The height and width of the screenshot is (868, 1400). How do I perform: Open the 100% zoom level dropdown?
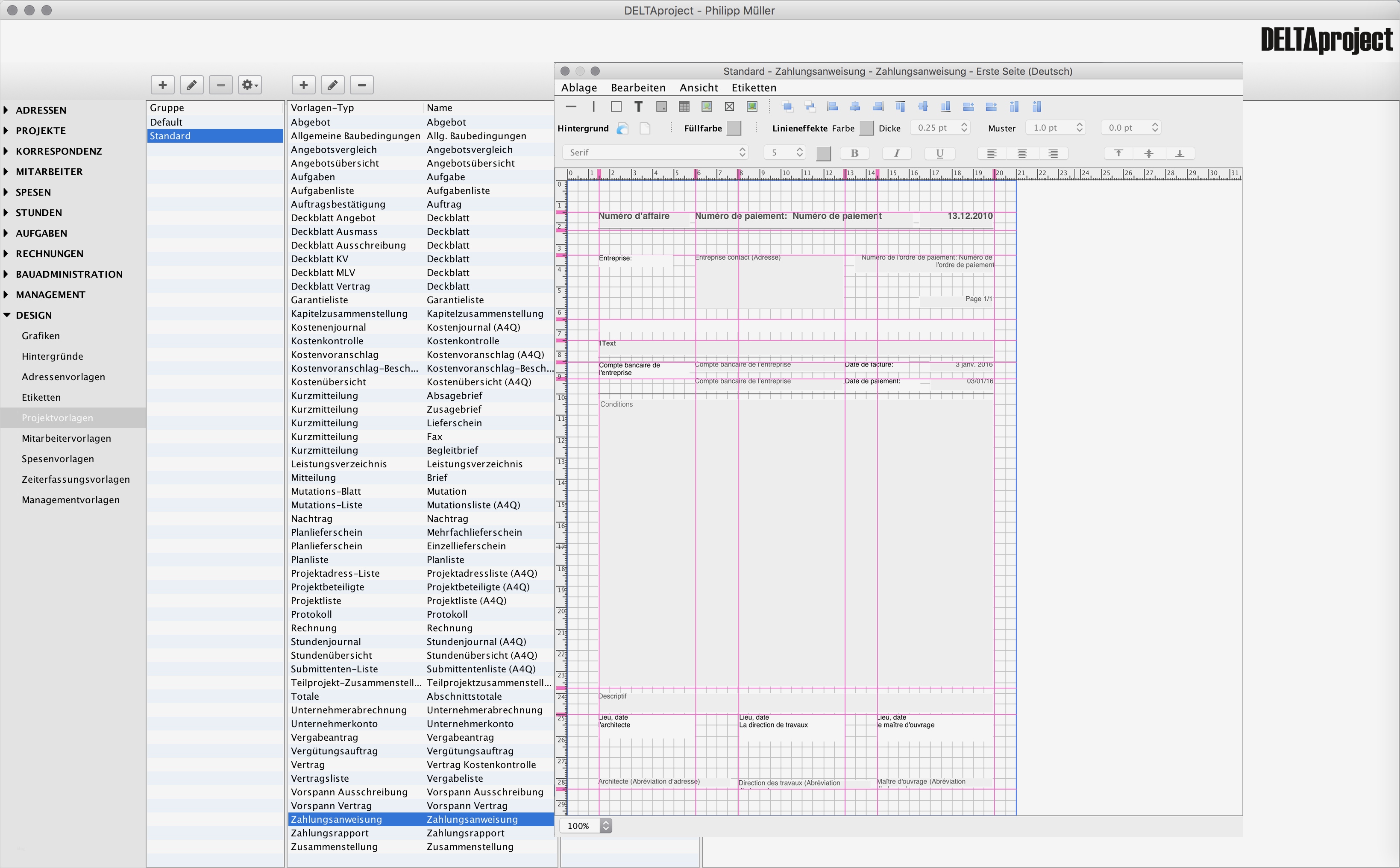(x=585, y=826)
